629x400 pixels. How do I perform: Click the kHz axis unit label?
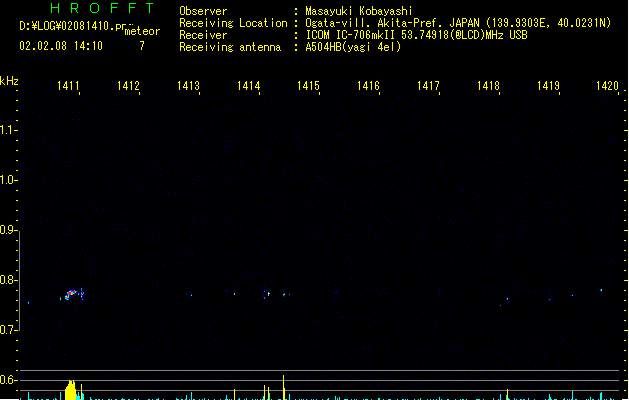9,81
